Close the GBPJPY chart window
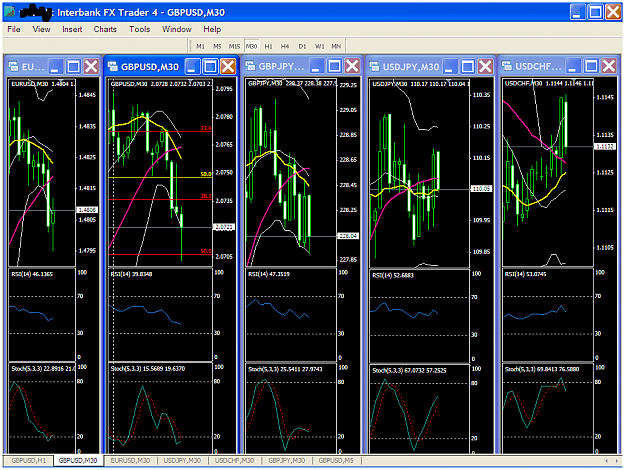625x470 pixels. click(352, 66)
